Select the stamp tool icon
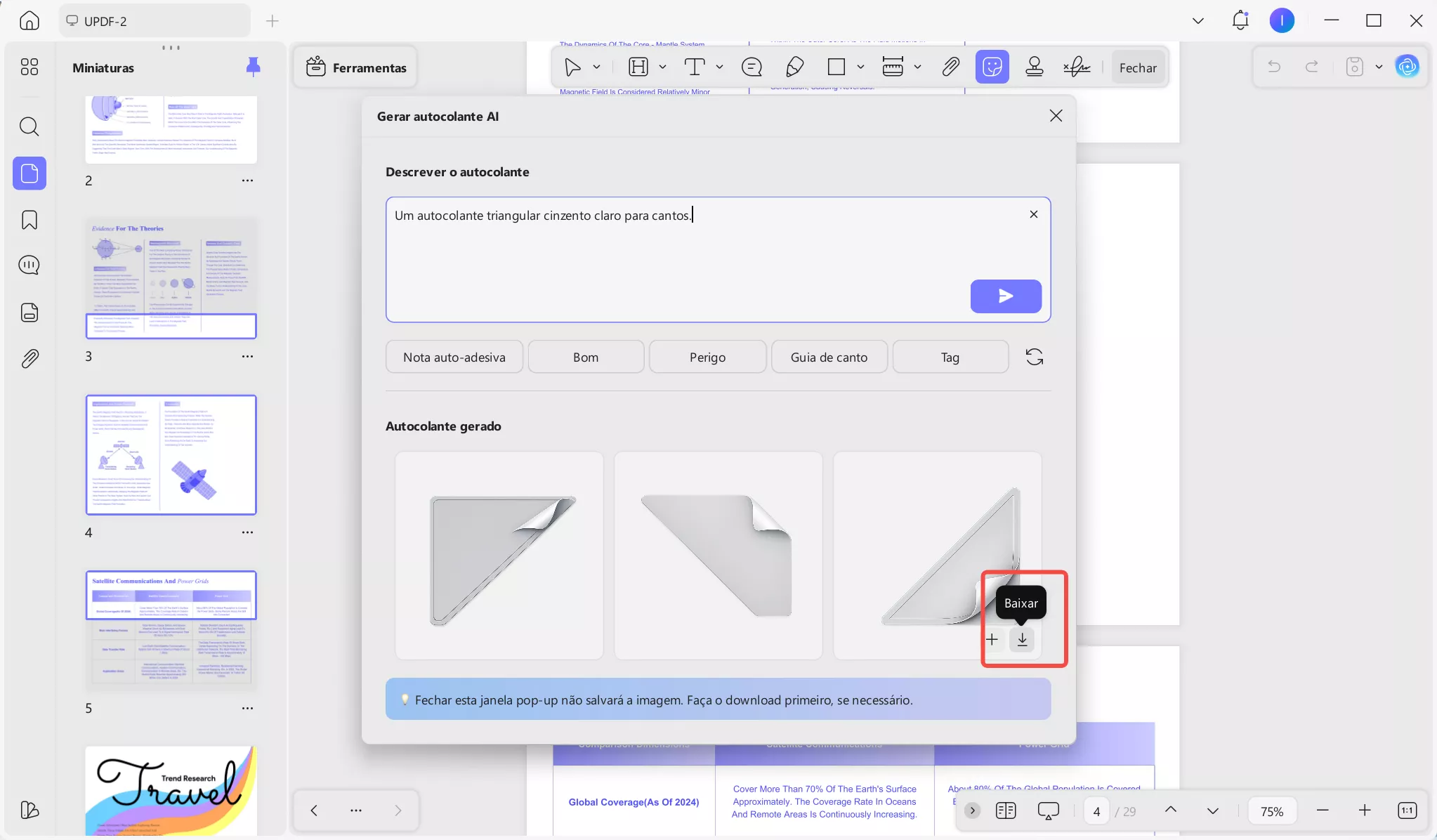The image size is (1437, 840). pos(1034,67)
